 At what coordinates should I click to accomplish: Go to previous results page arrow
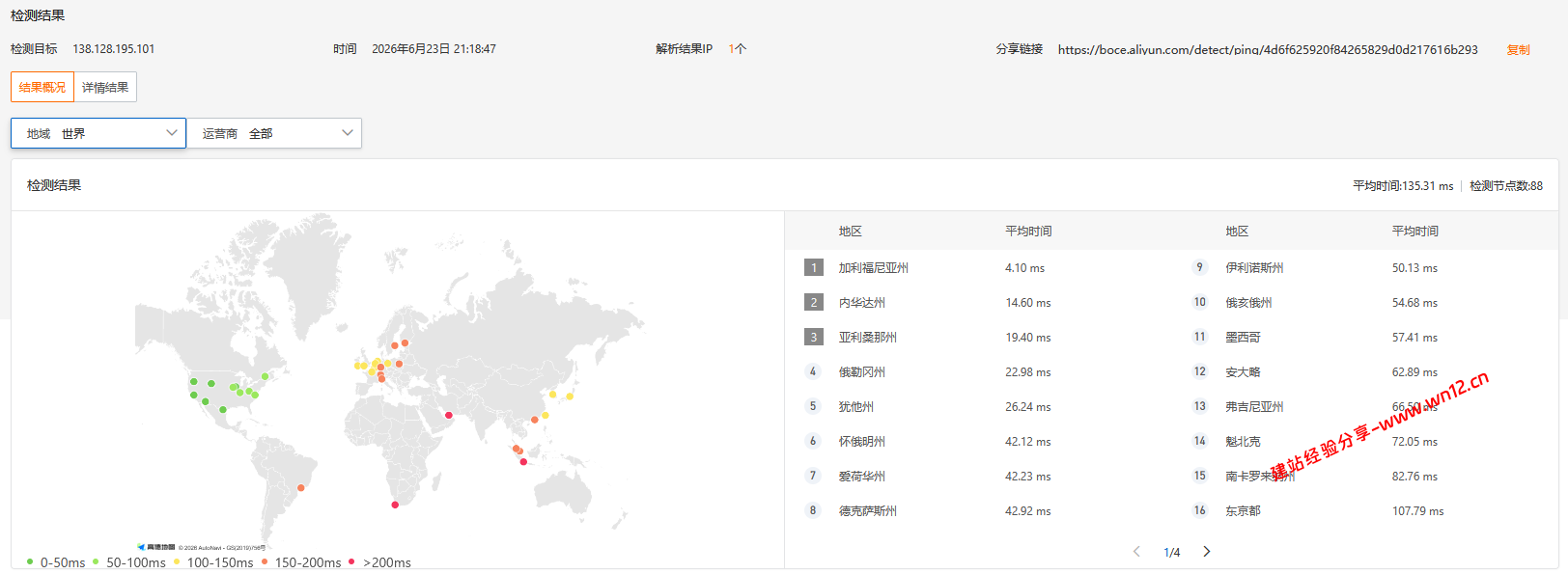(1136, 552)
